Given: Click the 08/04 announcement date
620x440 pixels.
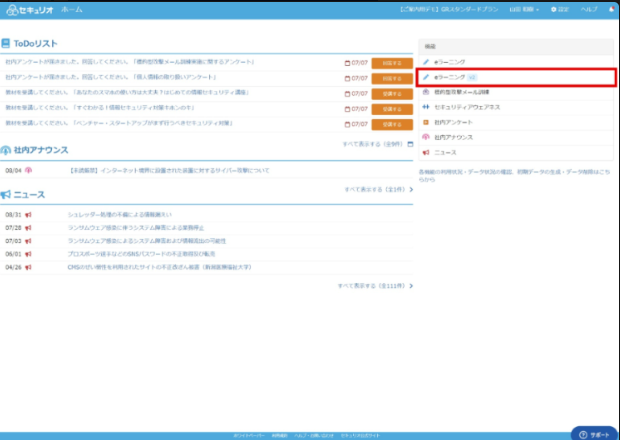Looking at the screenshot, I should pyautogui.click(x=13, y=170).
